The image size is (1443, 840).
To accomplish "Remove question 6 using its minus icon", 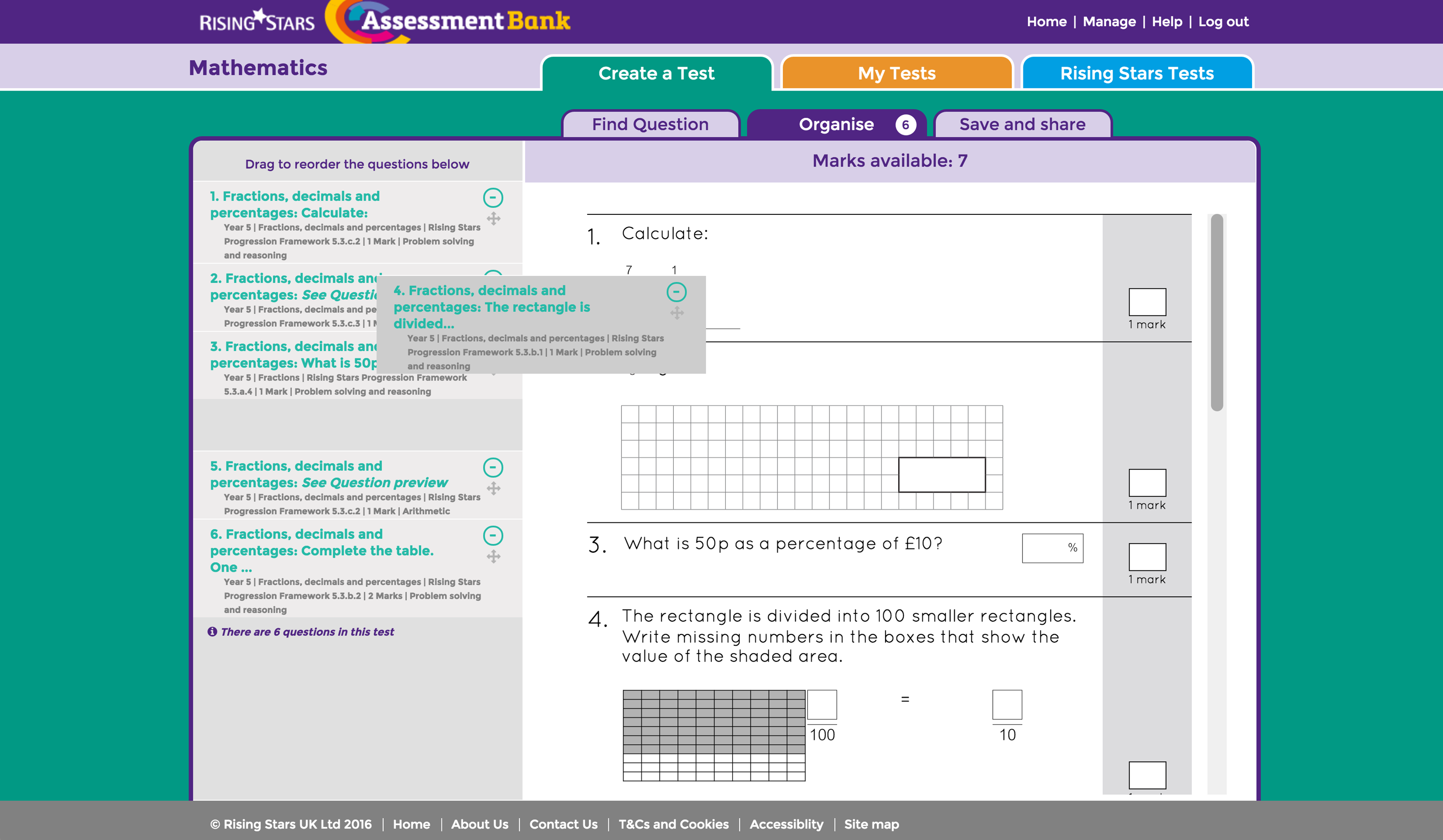I will pyautogui.click(x=494, y=536).
